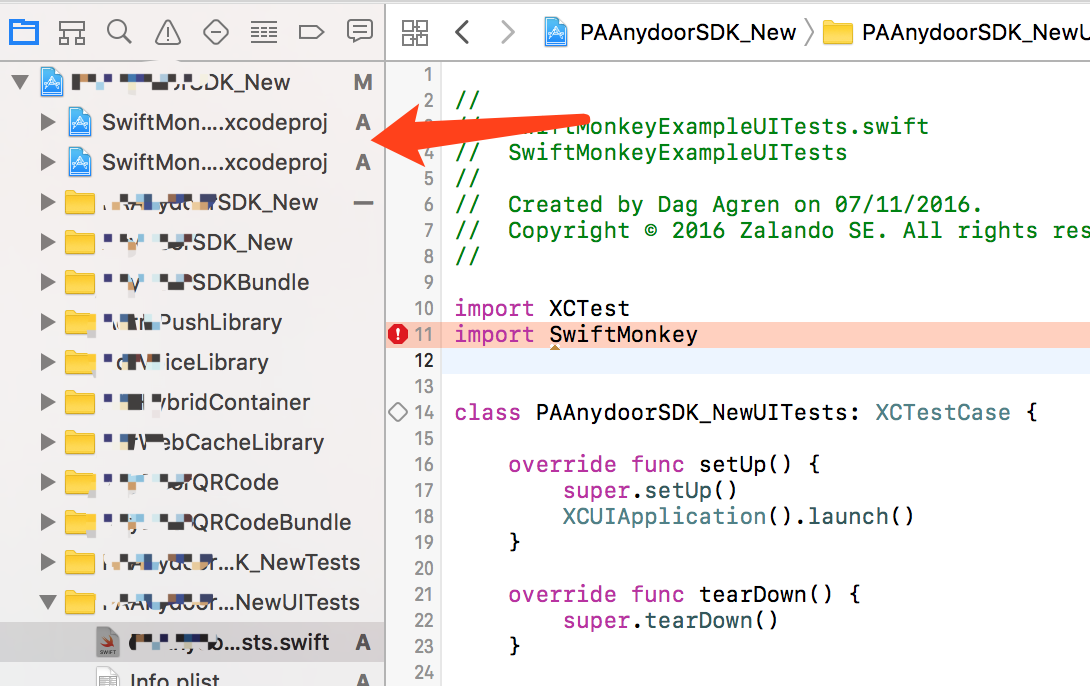Click the QRCodeBundle folder icon
This screenshot has height=686, width=1090.
pyautogui.click(x=80, y=522)
